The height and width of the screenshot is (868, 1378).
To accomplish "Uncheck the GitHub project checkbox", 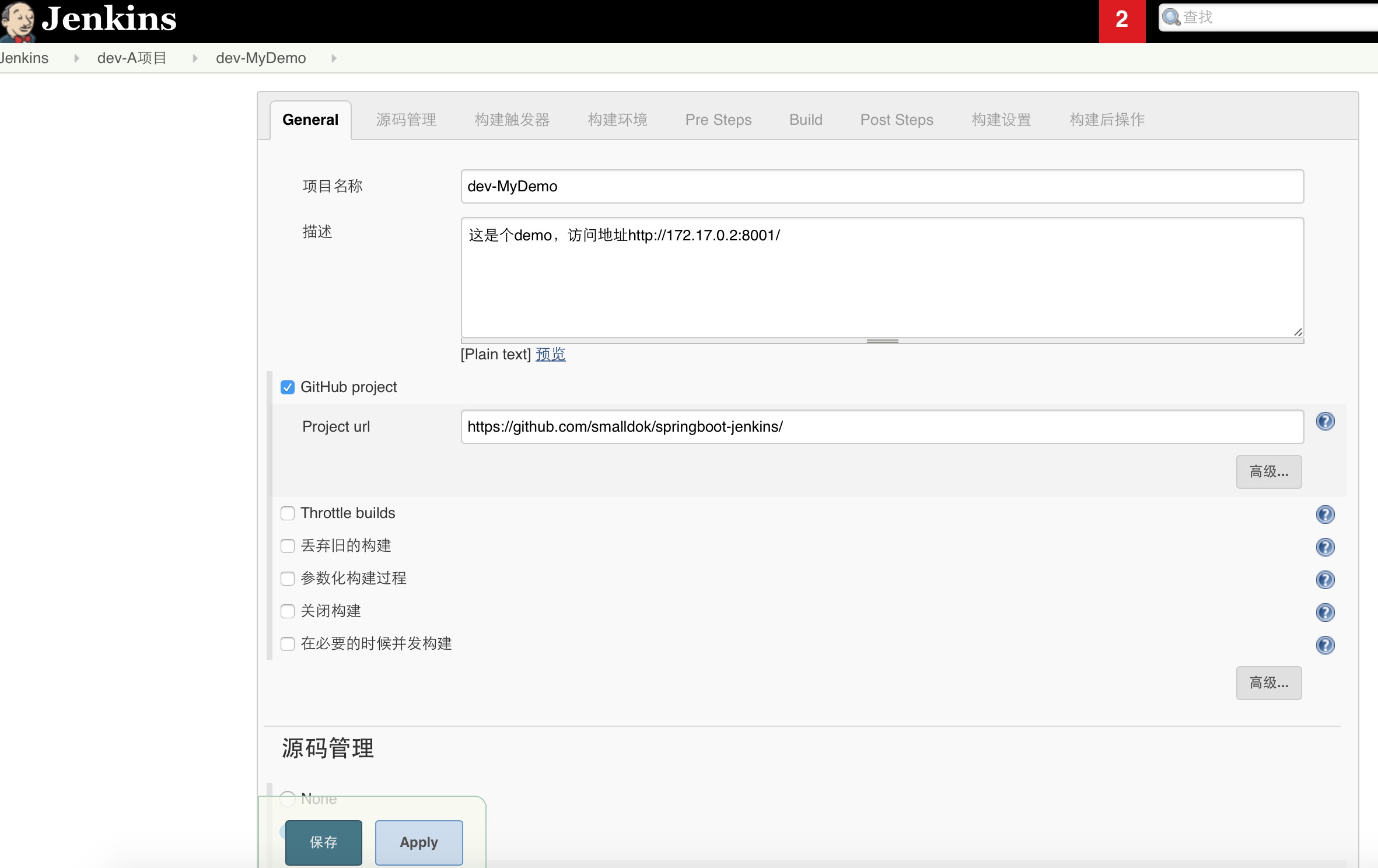I will pos(288,387).
